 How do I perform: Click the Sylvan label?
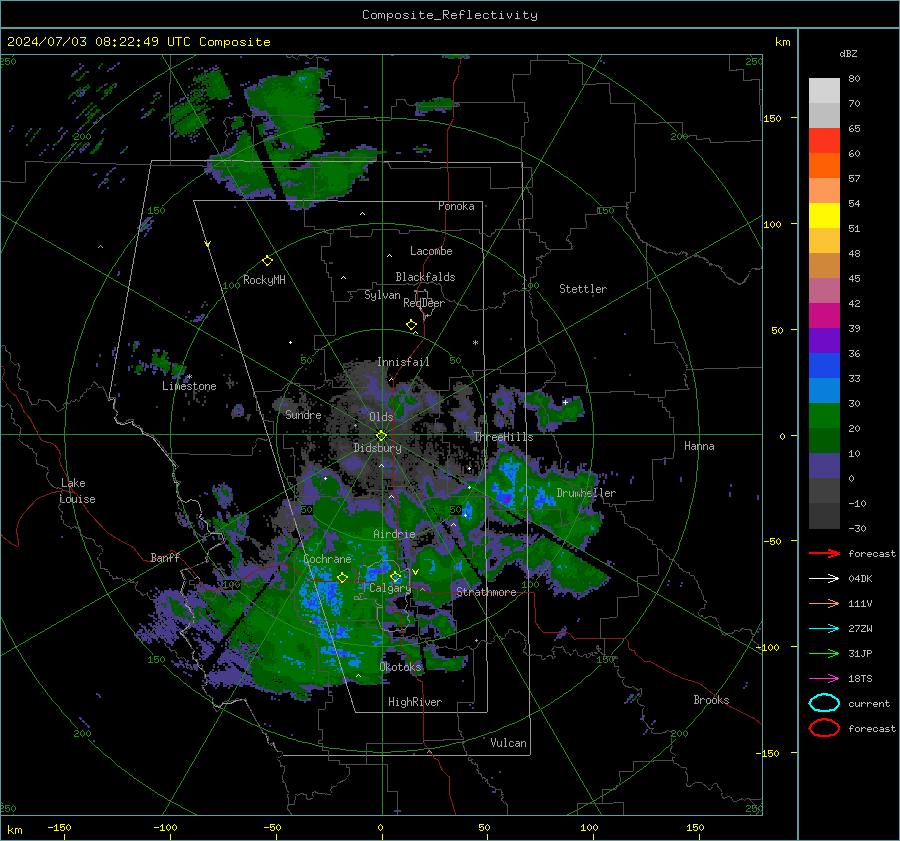click(382, 295)
